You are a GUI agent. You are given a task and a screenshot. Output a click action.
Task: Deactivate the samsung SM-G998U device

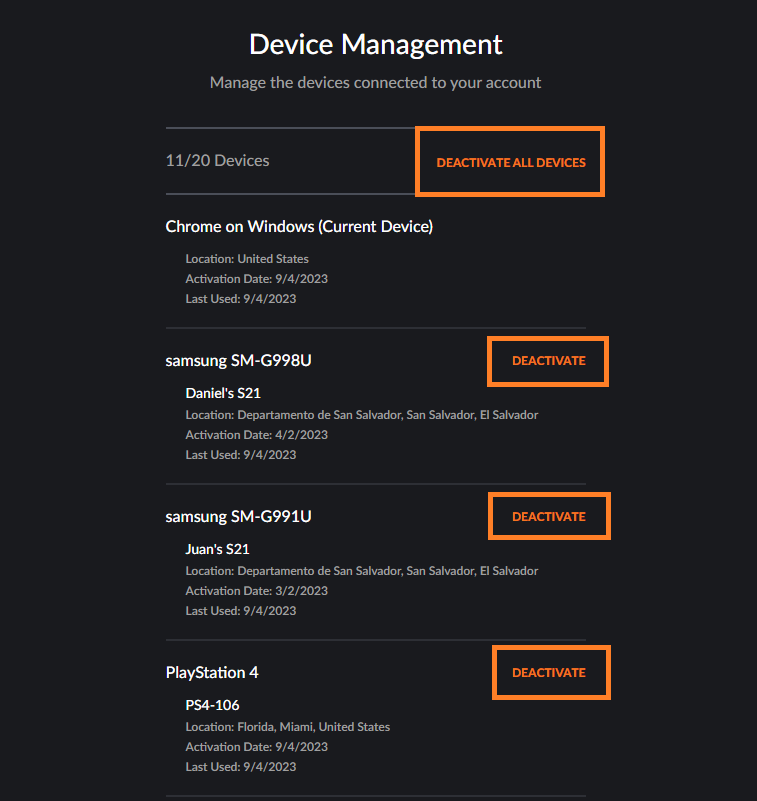pyautogui.click(x=549, y=361)
